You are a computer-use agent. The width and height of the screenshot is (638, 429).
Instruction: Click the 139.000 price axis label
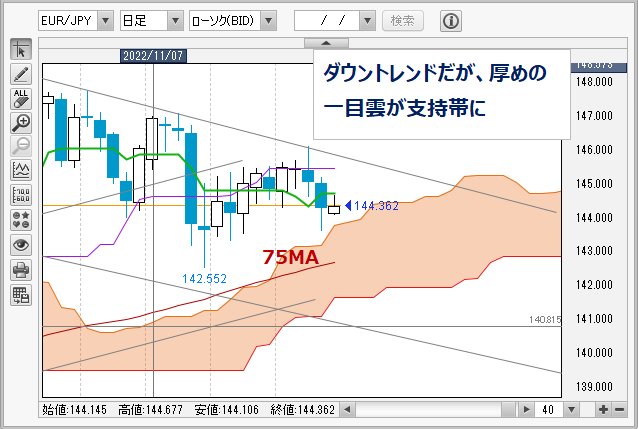point(594,386)
